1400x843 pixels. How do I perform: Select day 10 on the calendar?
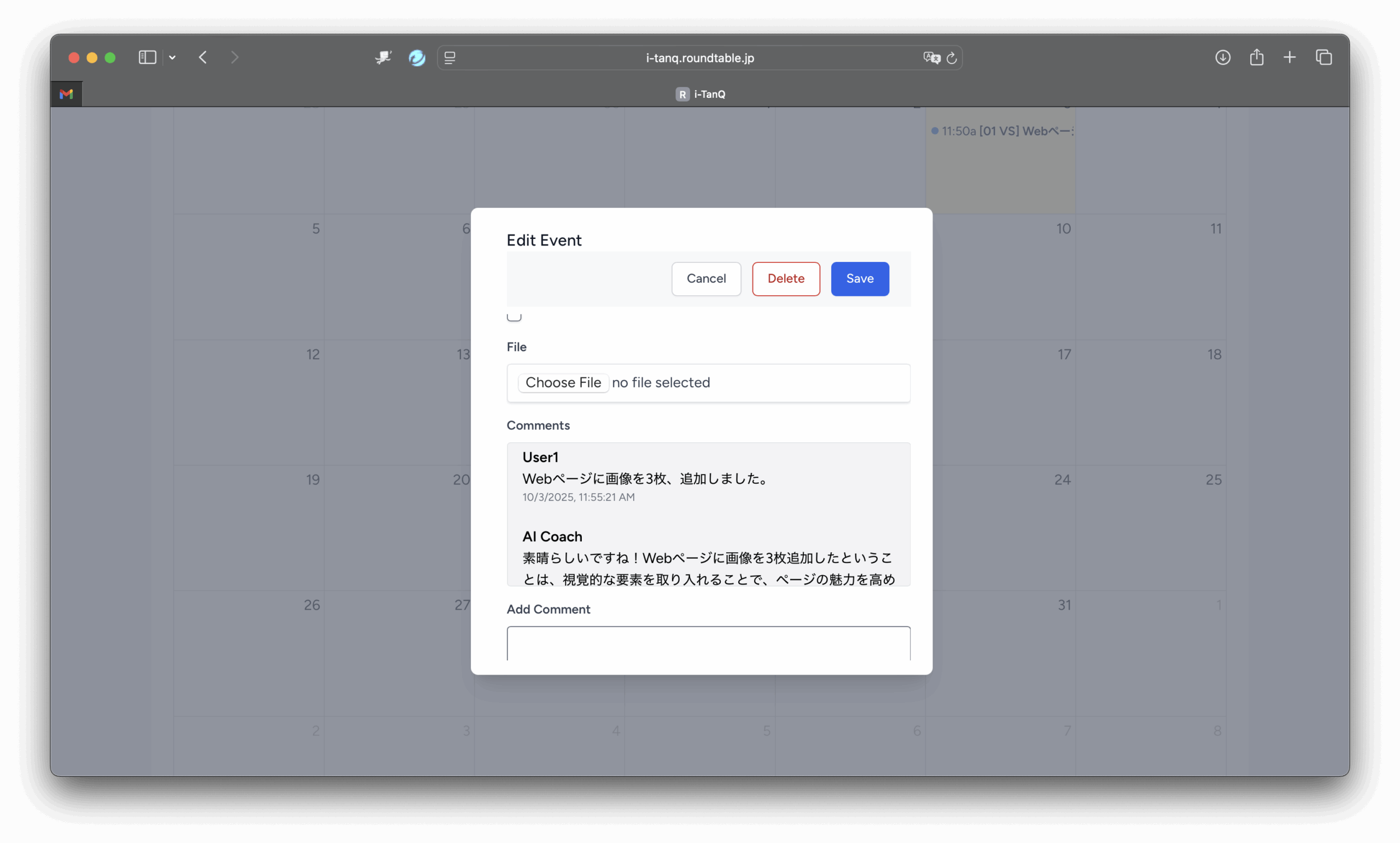click(x=1063, y=229)
